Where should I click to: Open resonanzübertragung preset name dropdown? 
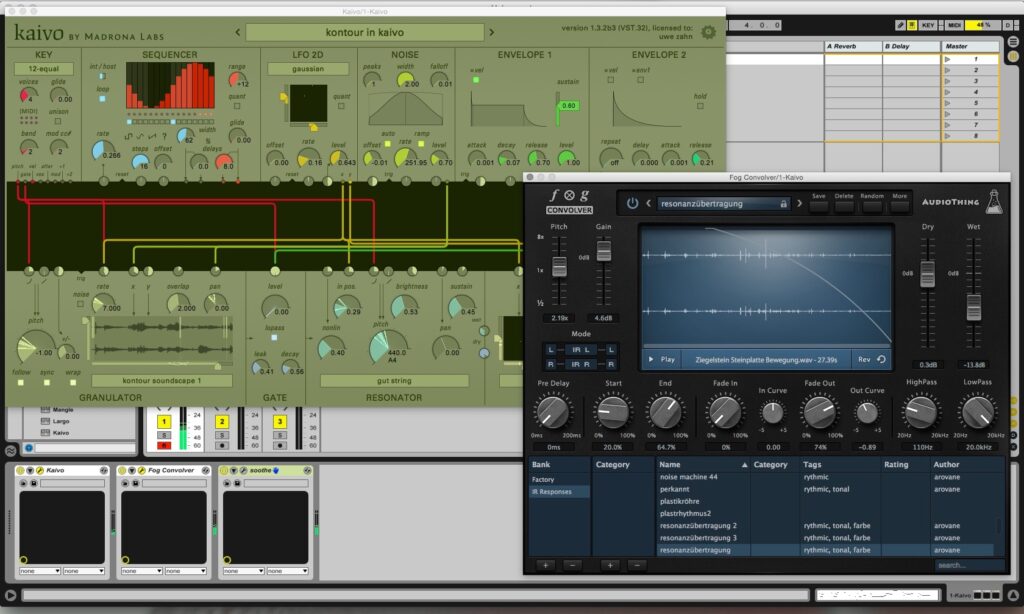pyautogui.click(x=724, y=203)
